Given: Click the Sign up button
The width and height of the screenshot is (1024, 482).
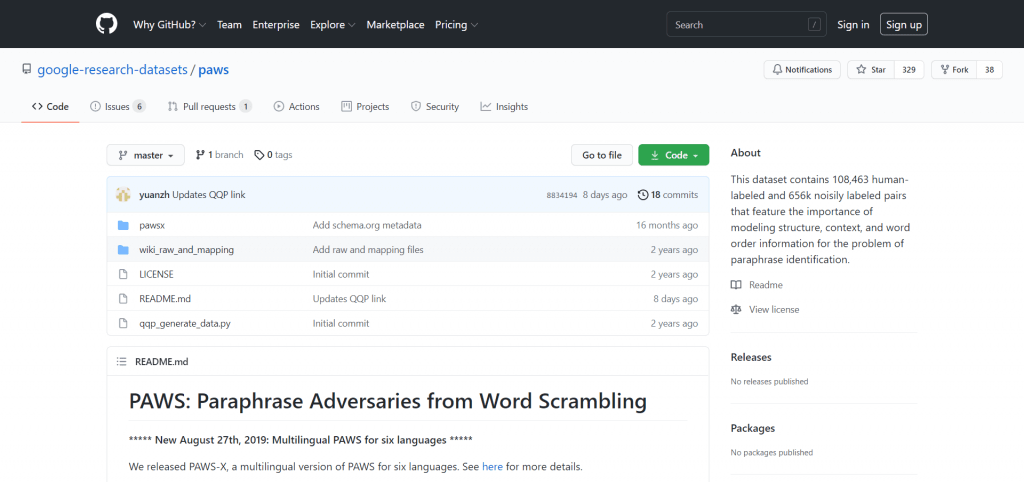Looking at the screenshot, I should pos(904,25).
